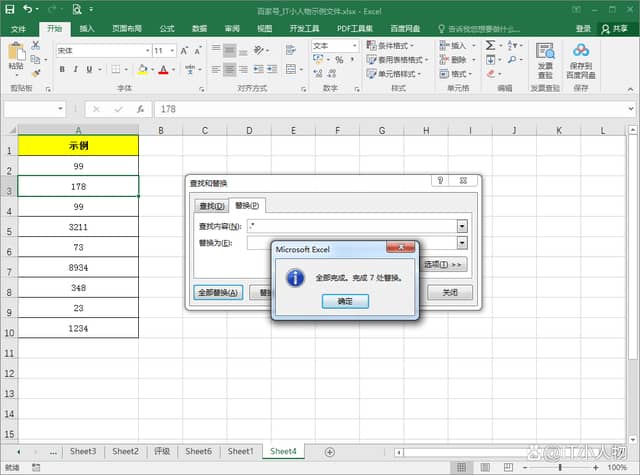Viewport: 640px width, 475px height.
Task: Click the help question mark in Find dialog
Action: tap(439, 181)
